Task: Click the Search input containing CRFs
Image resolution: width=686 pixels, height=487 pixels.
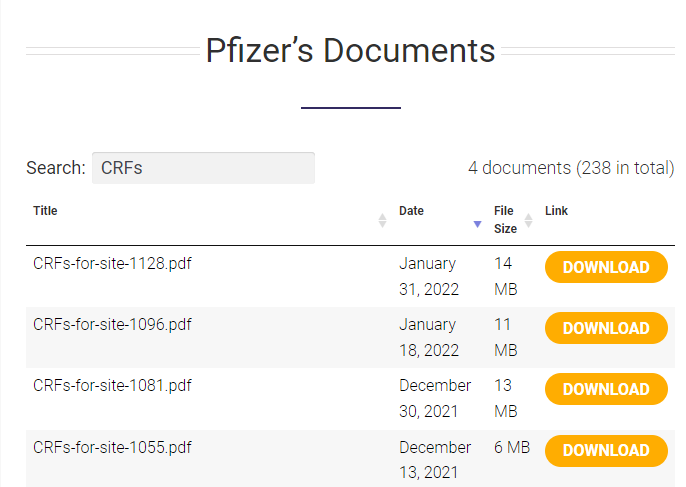Action: pyautogui.click(x=203, y=168)
